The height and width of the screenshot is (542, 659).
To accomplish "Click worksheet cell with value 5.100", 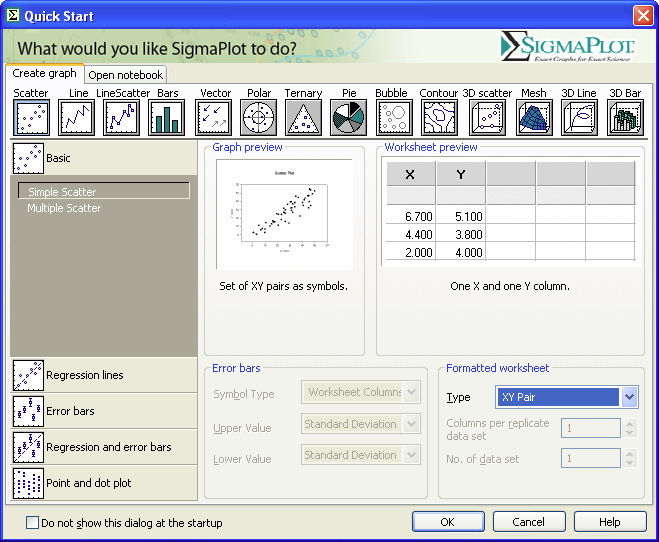I will pos(461,216).
